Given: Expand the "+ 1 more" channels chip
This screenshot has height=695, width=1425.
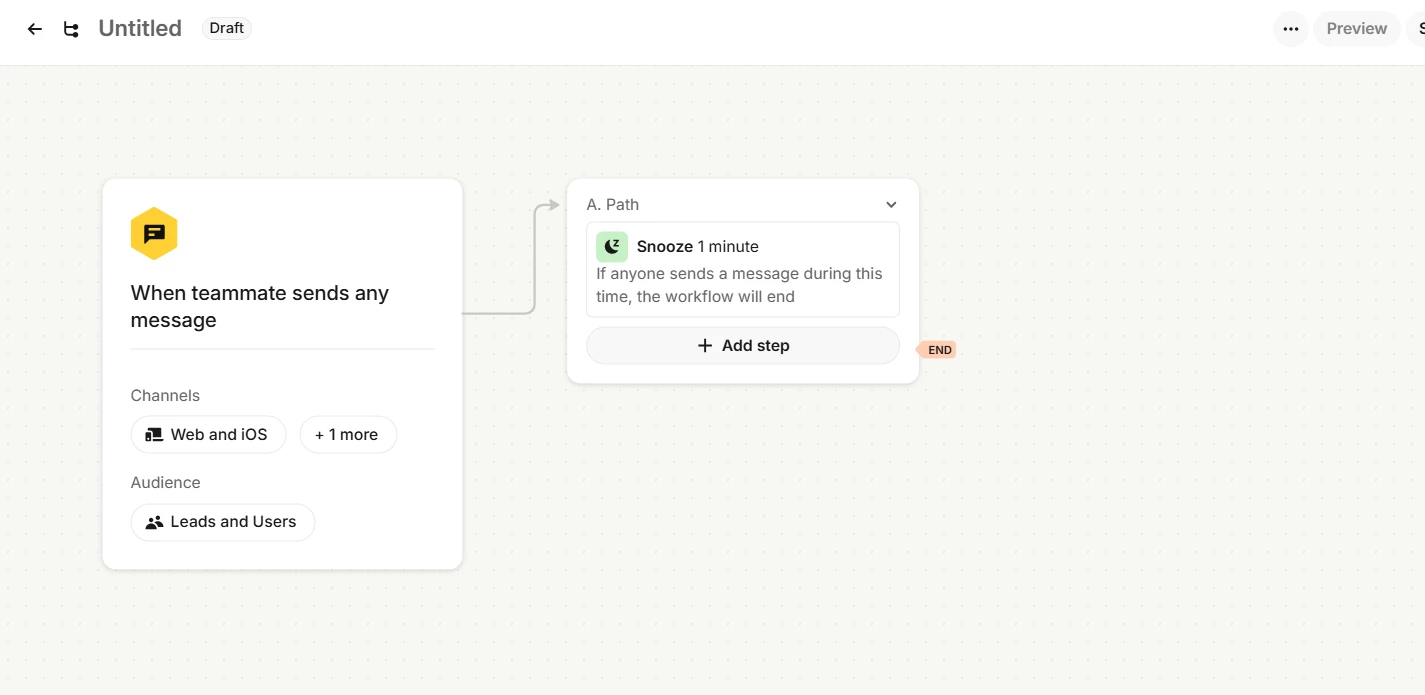Looking at the screenshot, I should (x=347, y=435).
